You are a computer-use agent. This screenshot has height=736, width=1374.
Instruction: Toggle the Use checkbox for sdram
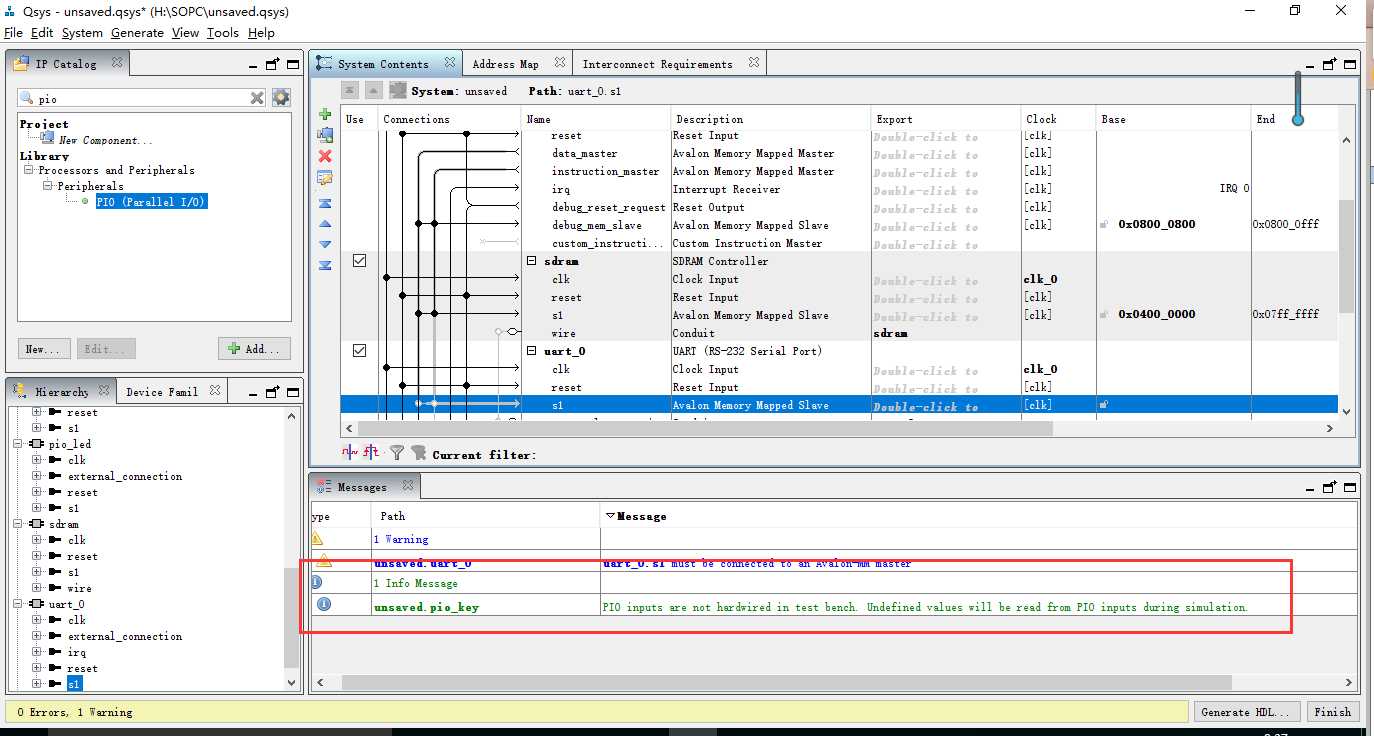pyautogui.click(x=359, y=261)
